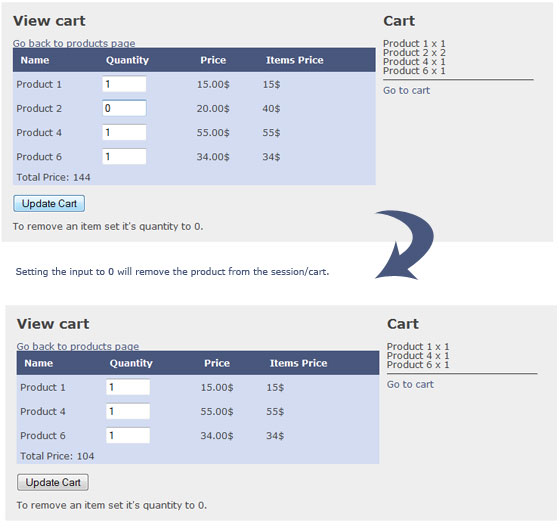Click the Items Price header in upper table

tap(295, 60)
